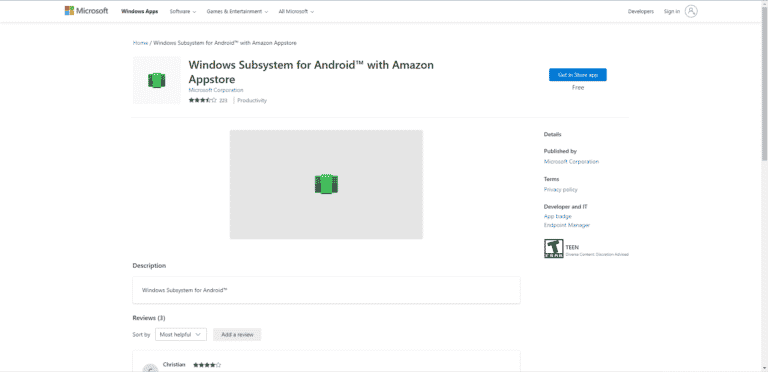Open the Privacy policy link
Screen dimensions: 768x372
[560, 189]
